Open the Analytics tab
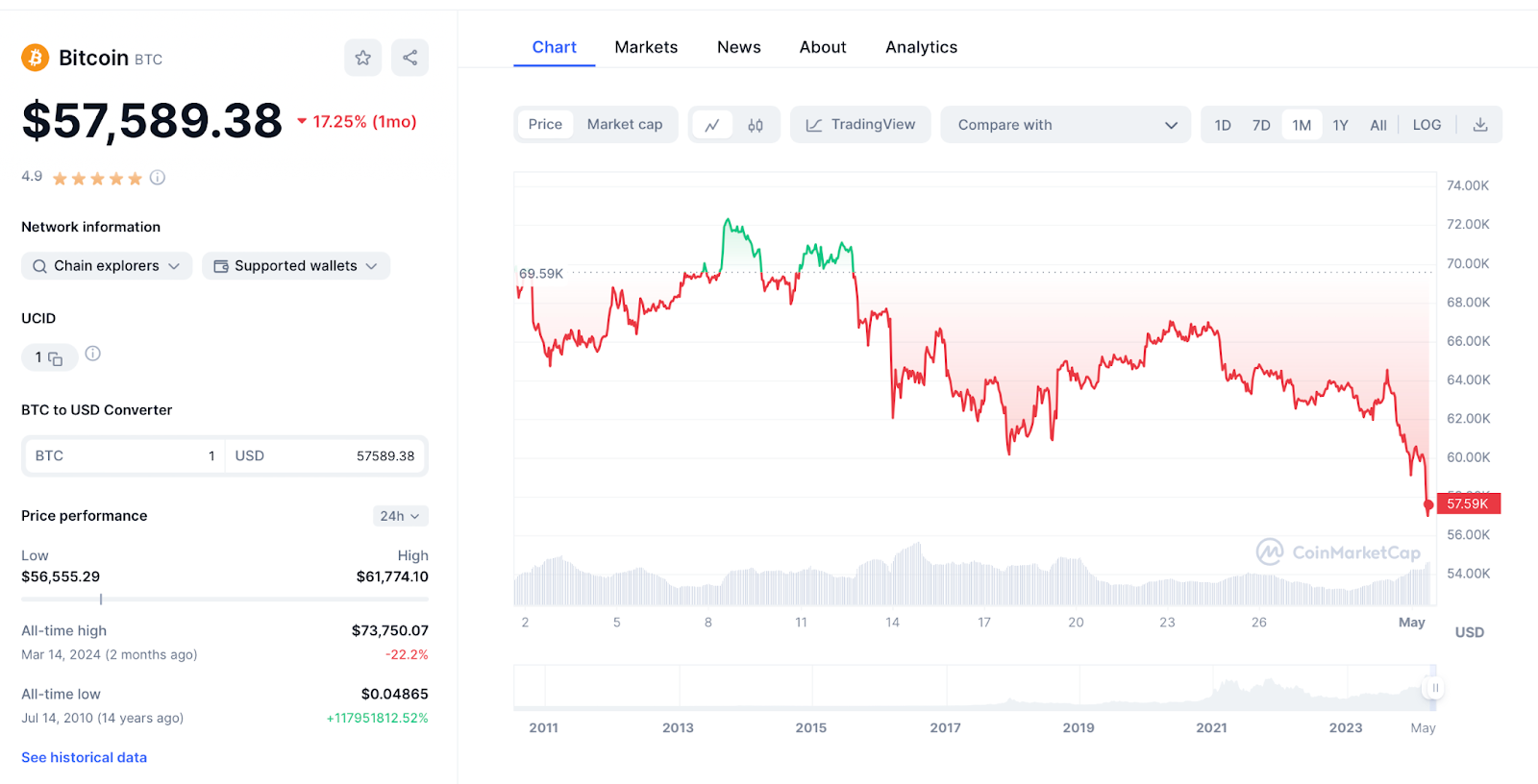The width and height of the screenshot is (1538, 784). (922, 47)
